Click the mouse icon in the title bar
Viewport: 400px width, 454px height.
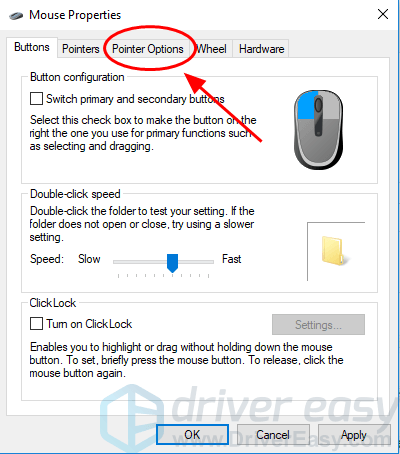click(16, 15)
